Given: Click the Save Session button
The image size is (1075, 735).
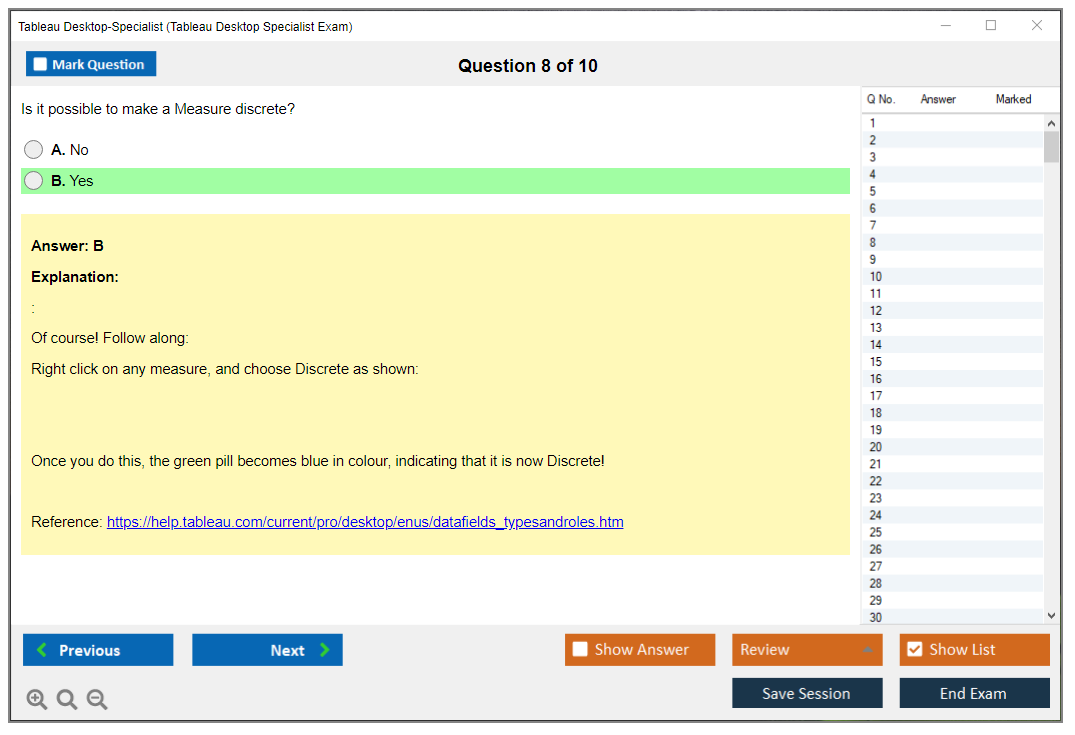Looking at the screenshot, I should click(x=806, y=693).
